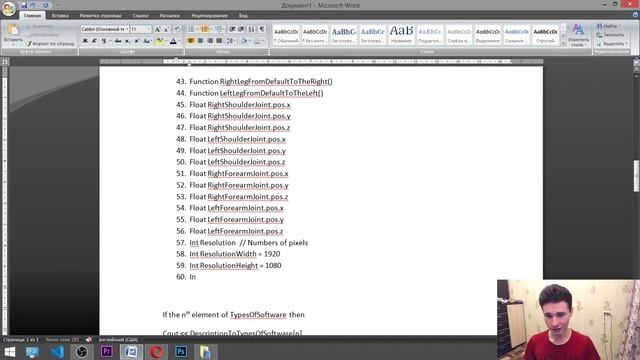Open Premiere Pro from the taskbar
Image resolution: width=640 pixels, height=360 pixels.
pyautogui.click(x=107, y=352)
